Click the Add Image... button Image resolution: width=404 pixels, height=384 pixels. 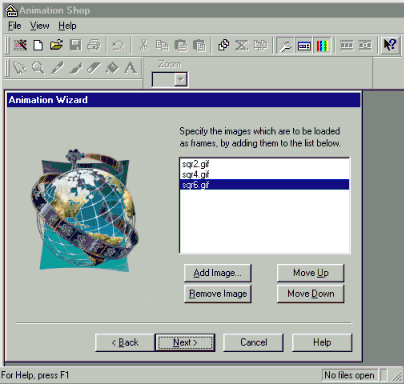pos(217,273)
